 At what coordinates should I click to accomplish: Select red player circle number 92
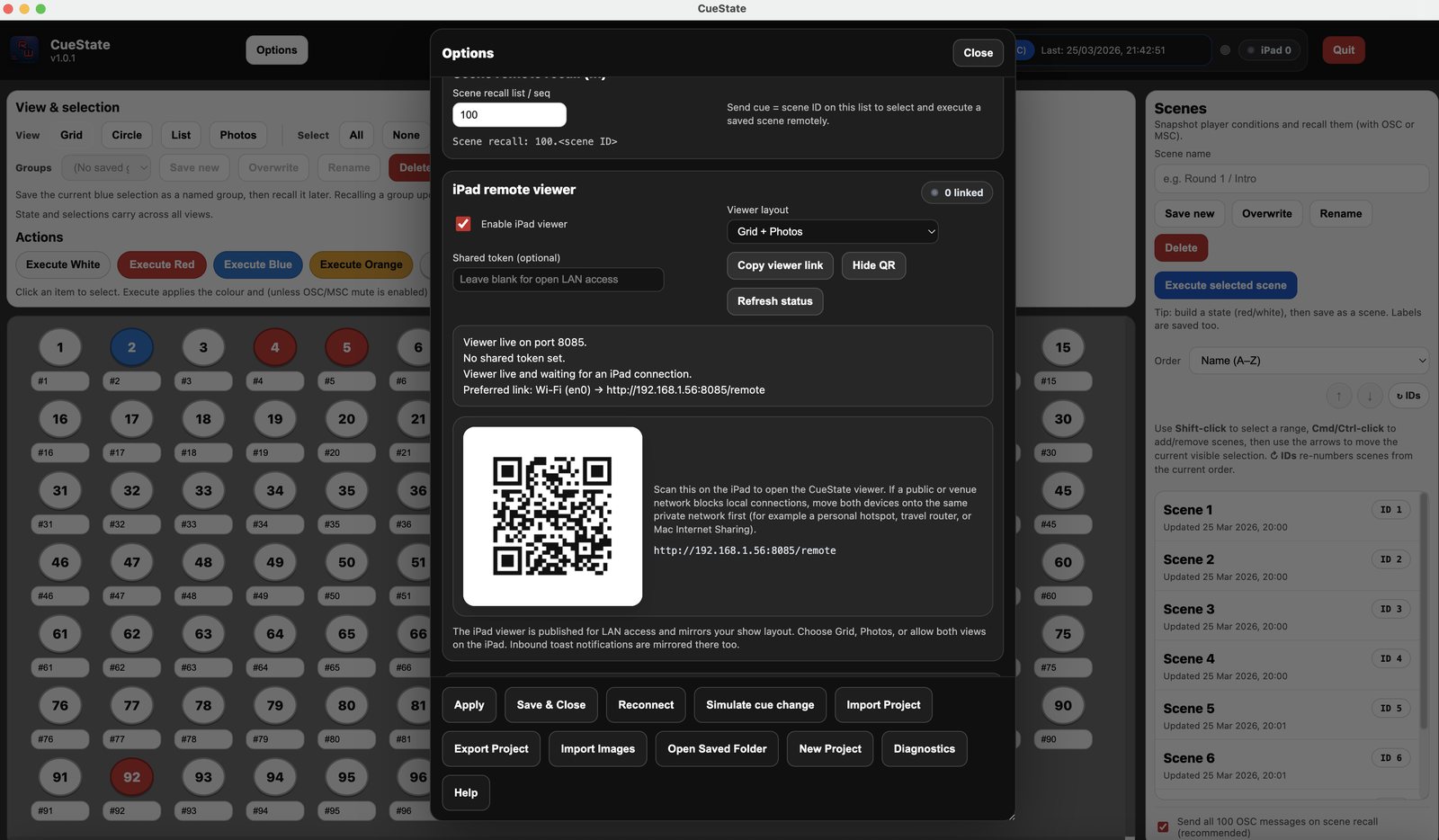[x=131, y=777]
